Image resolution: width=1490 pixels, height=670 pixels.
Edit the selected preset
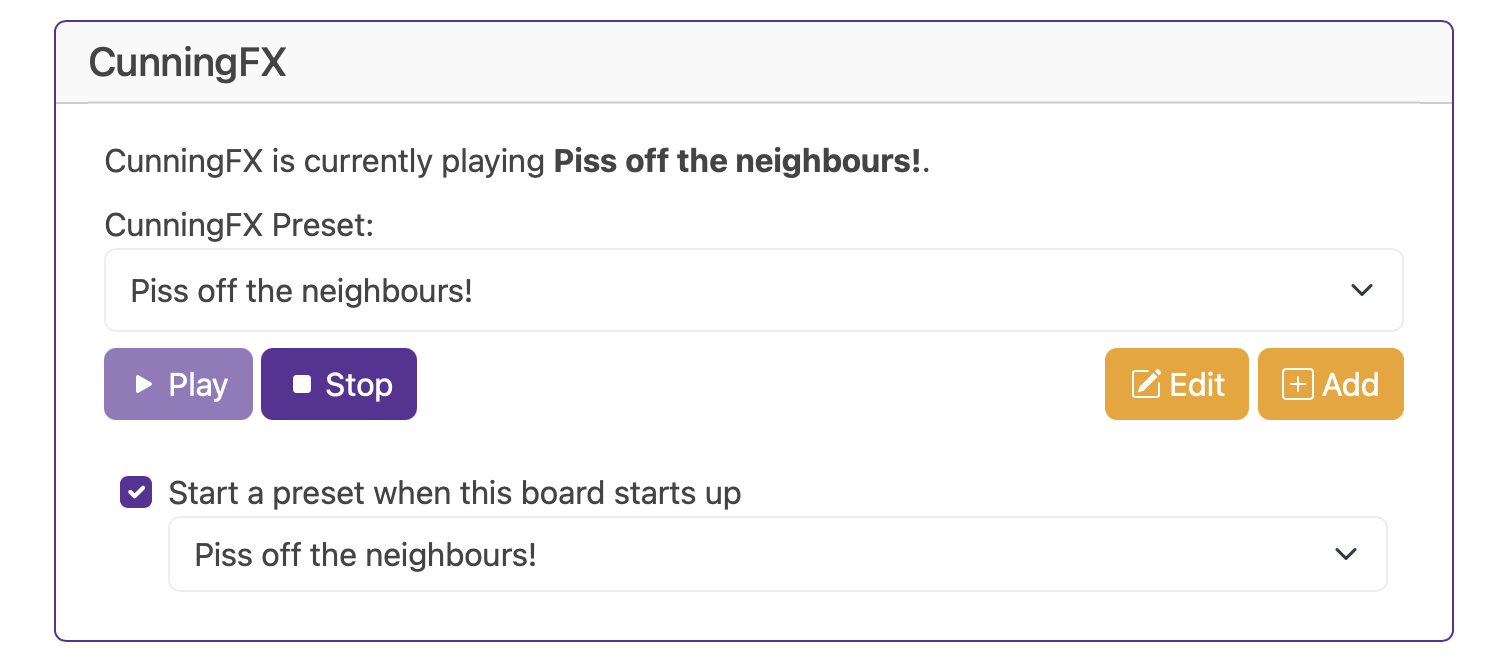coord(1177,384)
